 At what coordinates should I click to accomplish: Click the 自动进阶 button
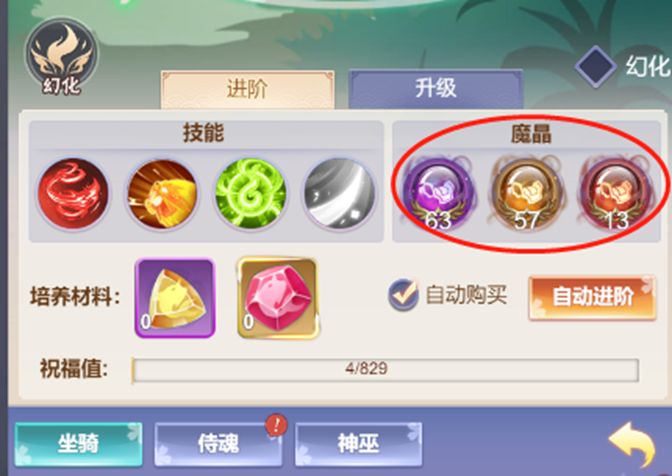(x=592, y=297)
